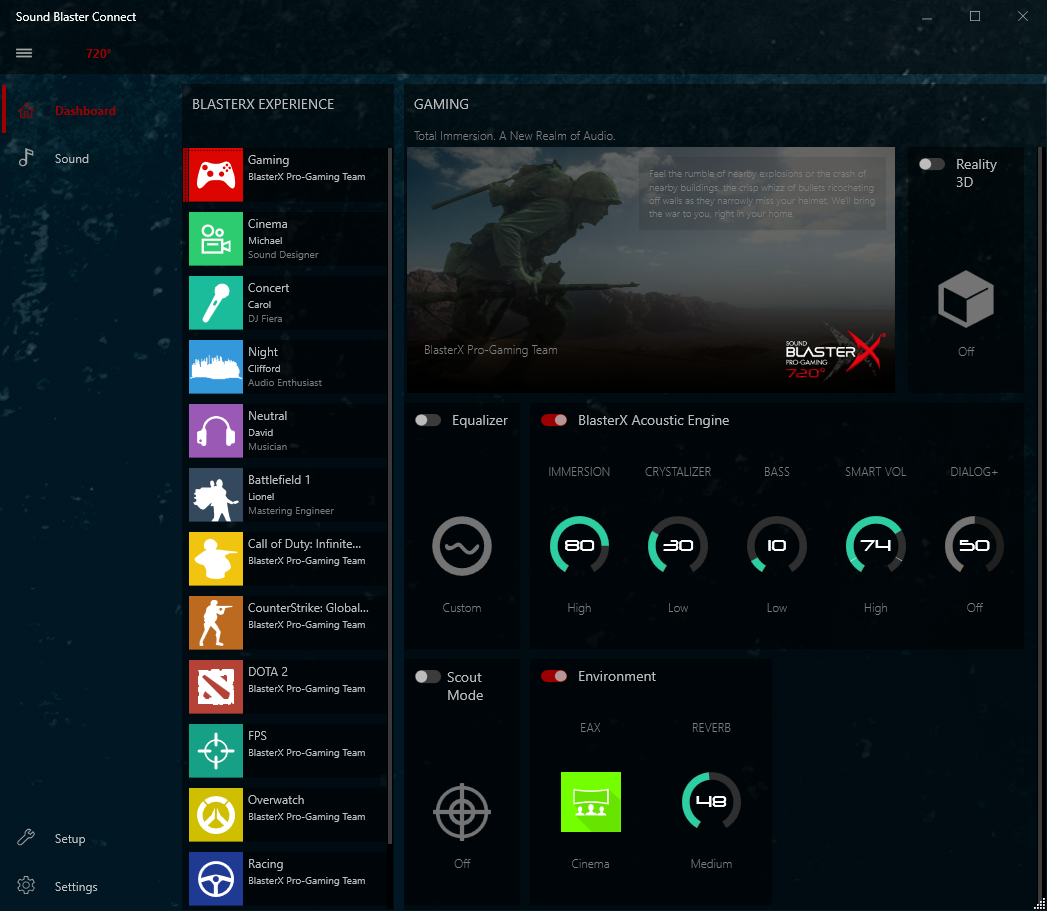Viewport: 1047px width, 911px height.
Task: Select the Cinema camera profile icon
Action: click(x=216, y=239)
